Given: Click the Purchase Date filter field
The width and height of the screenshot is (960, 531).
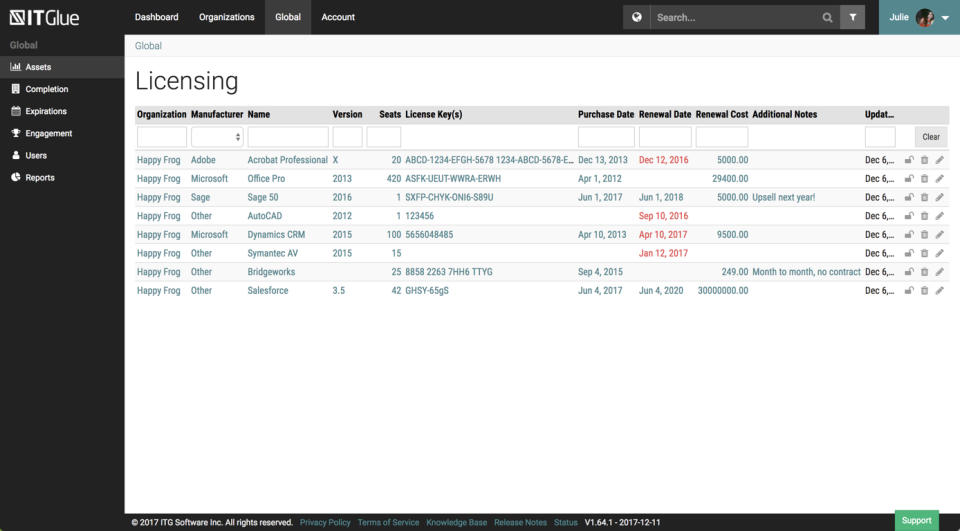Looking at the screenshot, I should (x=606, y=137).
